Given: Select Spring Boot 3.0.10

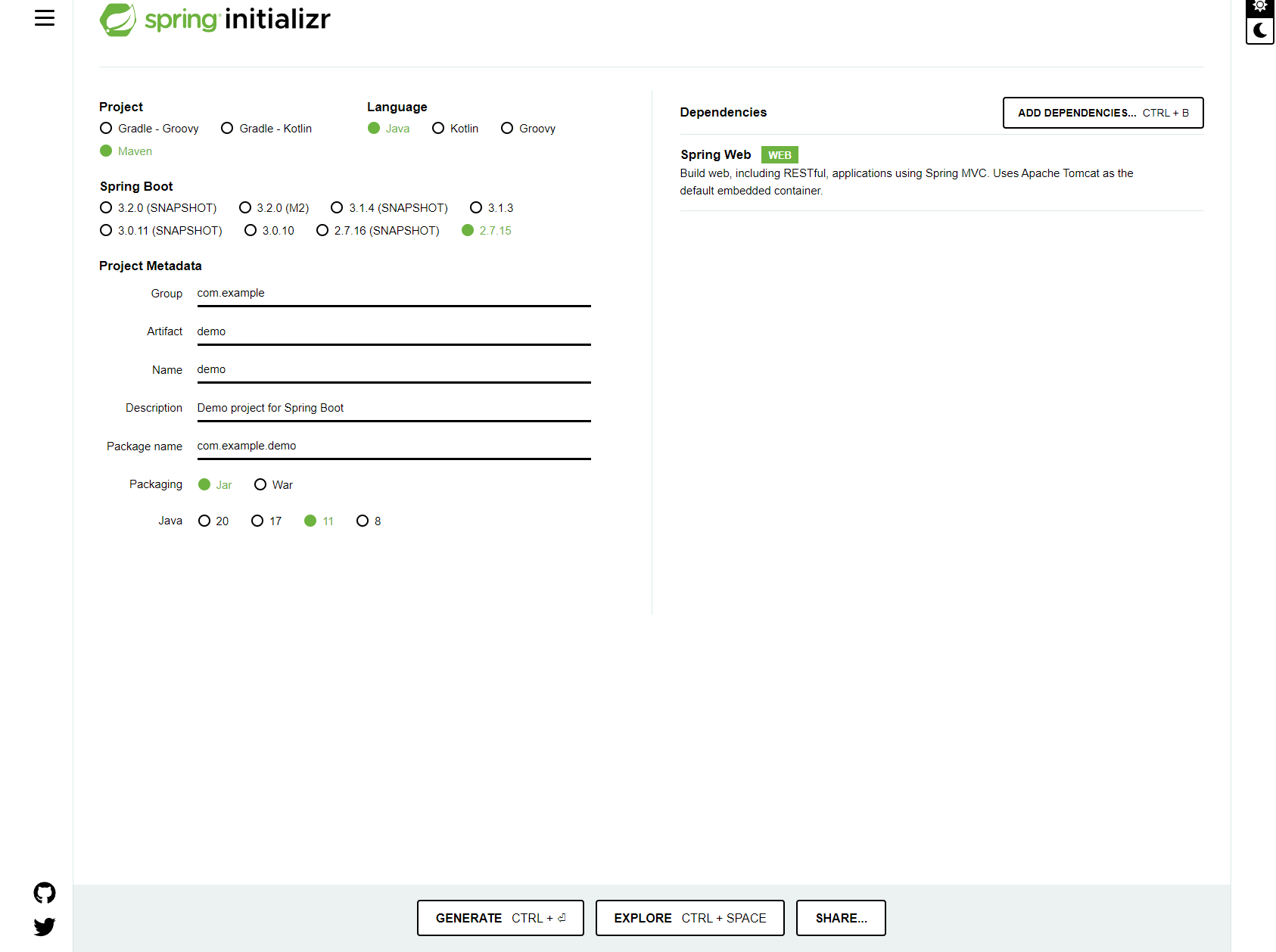Looking at the screenshot, I should (x=269, y=231).
